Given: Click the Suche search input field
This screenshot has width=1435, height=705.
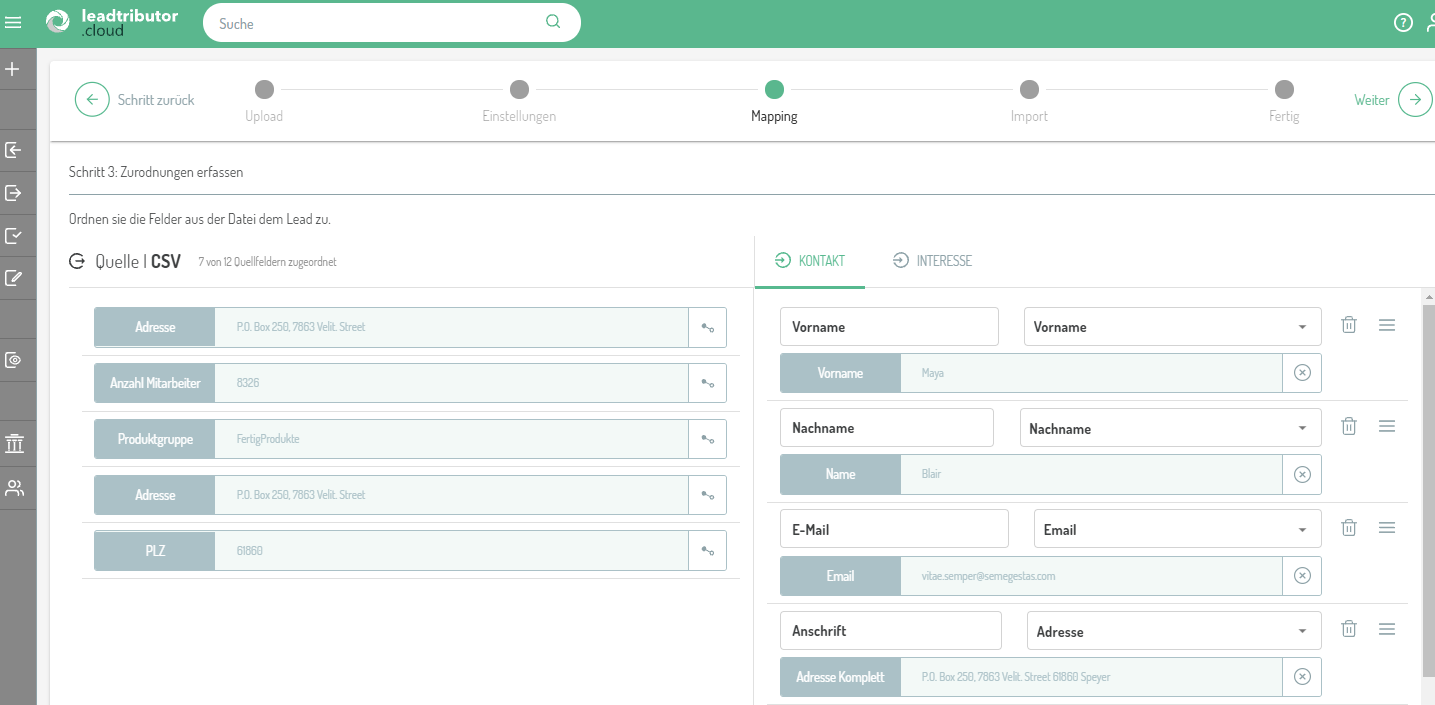Looking at the screenshot, I should click(380, 23).
